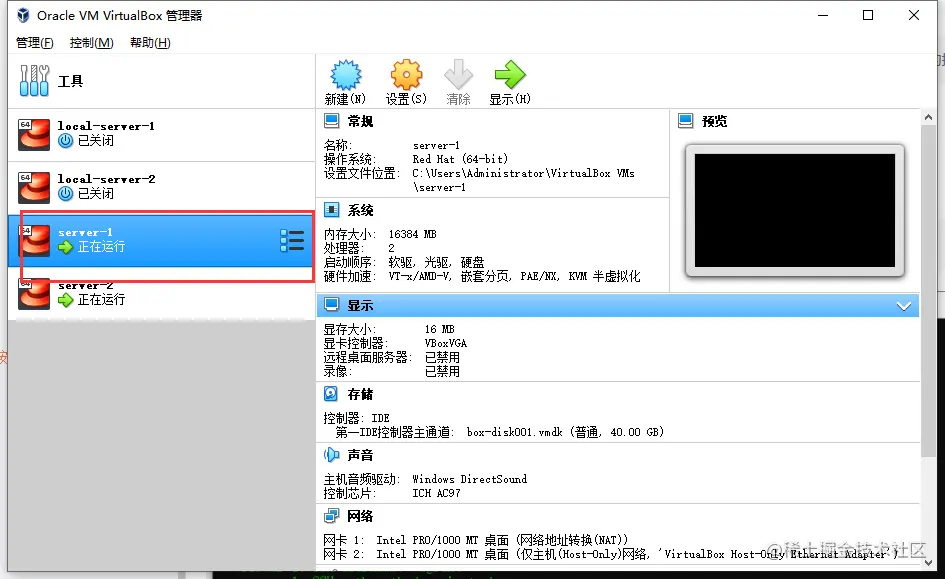
Task: Open the 常规 general settings link
Action: [x=360, y=121]
